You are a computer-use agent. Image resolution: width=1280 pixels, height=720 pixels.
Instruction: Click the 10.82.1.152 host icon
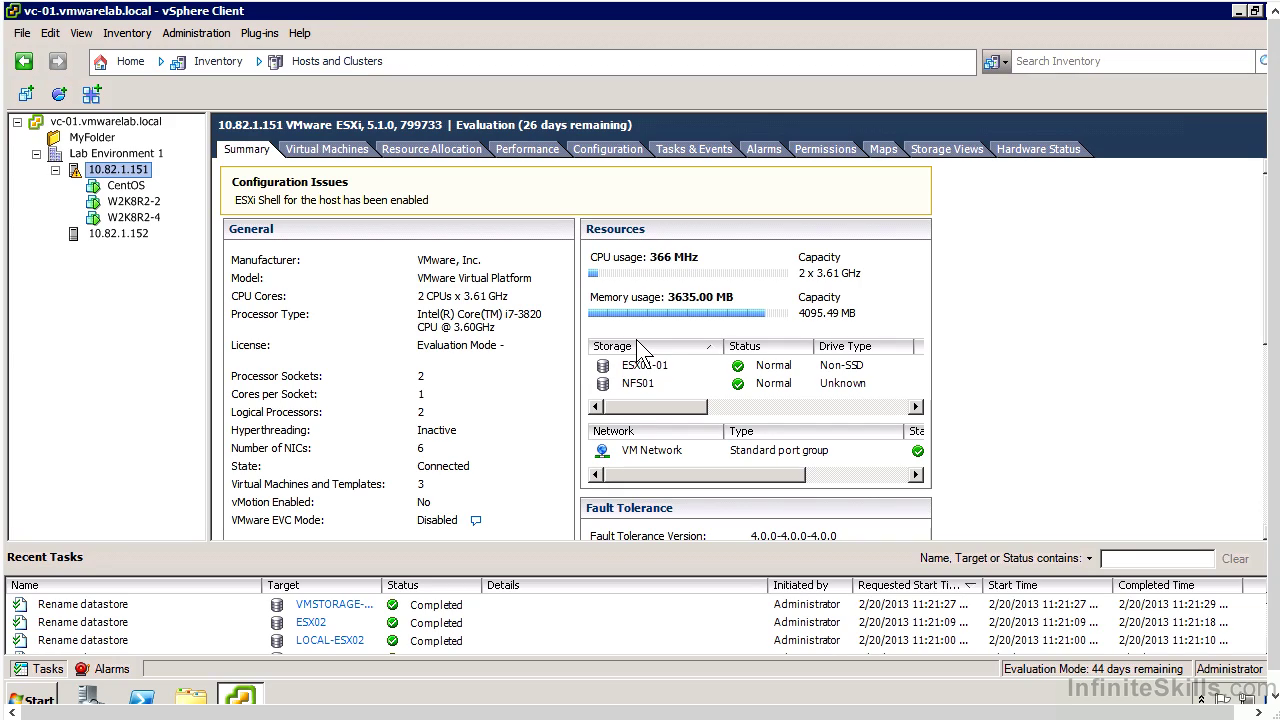click(73, 234)
